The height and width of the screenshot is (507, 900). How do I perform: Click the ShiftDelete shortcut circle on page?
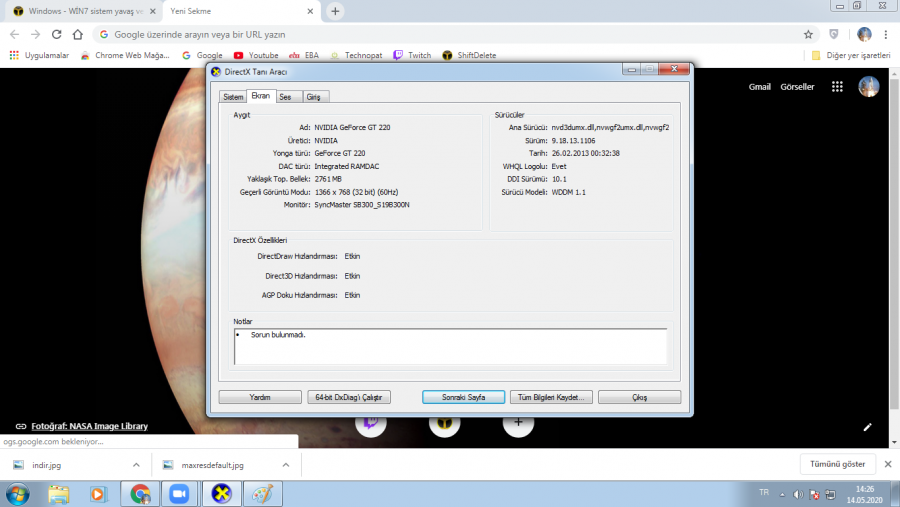coord(445,423)
